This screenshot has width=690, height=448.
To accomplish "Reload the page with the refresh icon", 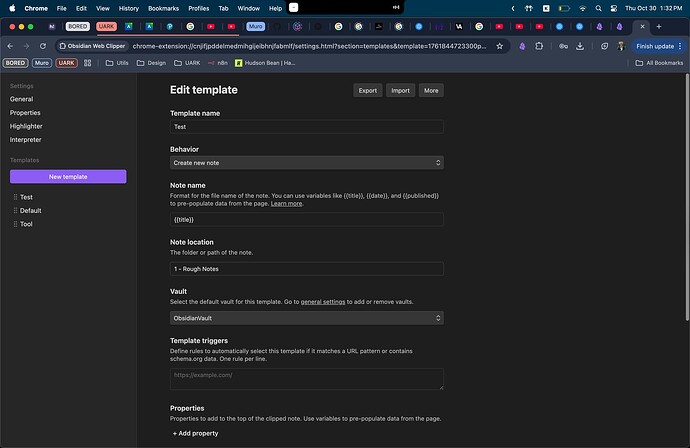I will tap(43, 46).
